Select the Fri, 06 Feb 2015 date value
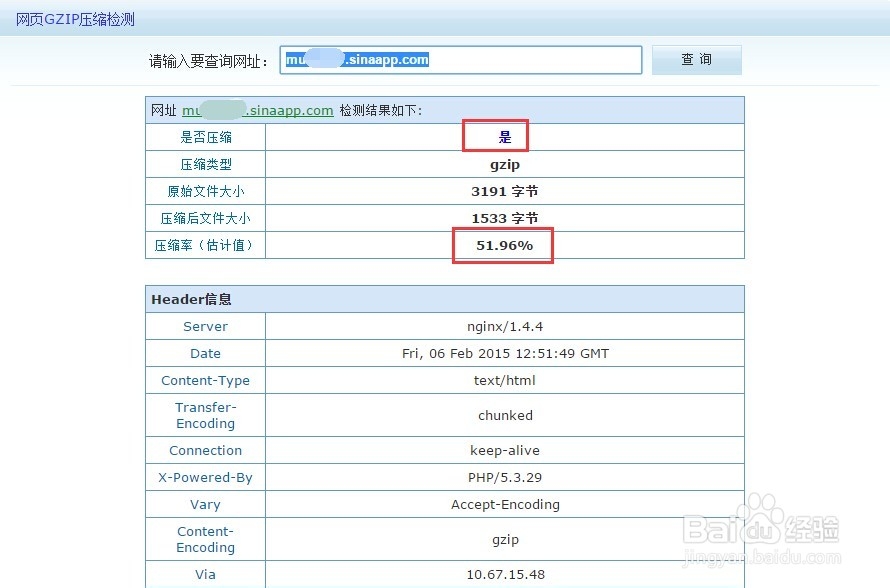890x588 pixels. pyautogui.click(x=505, y=354)
